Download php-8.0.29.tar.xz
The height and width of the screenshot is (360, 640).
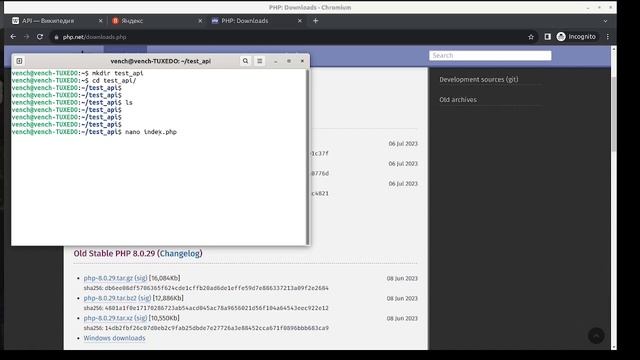[x=108, y=318]
